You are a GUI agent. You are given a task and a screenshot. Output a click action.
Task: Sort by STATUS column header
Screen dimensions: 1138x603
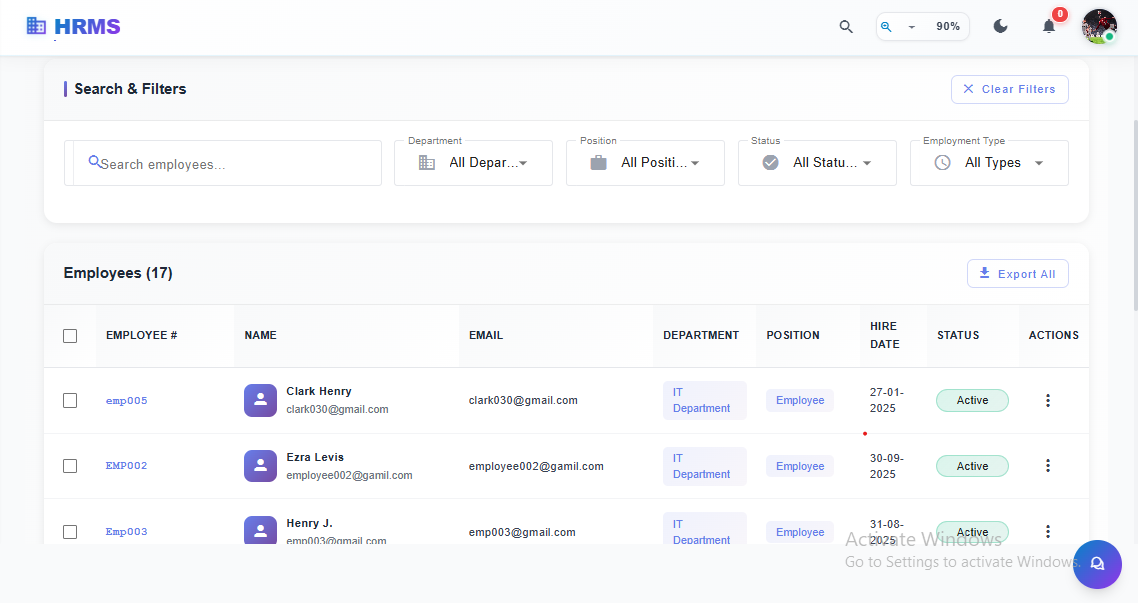958,335
